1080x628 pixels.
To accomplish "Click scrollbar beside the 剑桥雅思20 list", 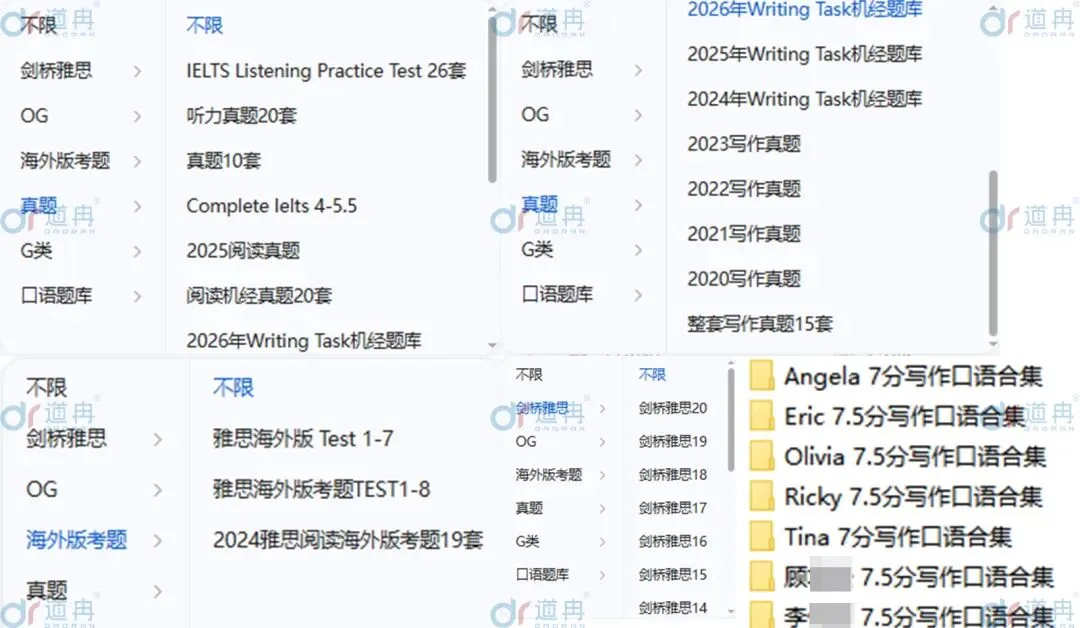I will coord(731,420).
